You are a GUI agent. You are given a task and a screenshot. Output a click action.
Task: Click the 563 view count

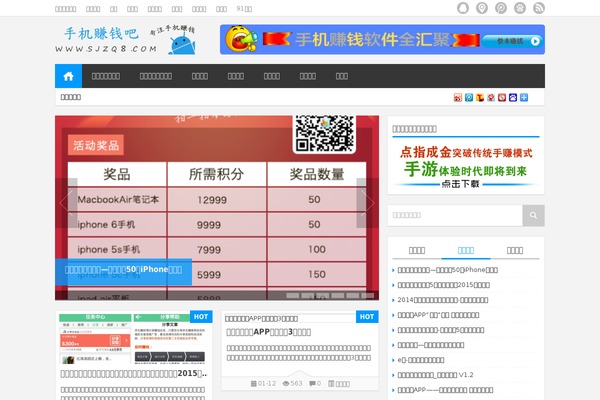tap(296, 384)
